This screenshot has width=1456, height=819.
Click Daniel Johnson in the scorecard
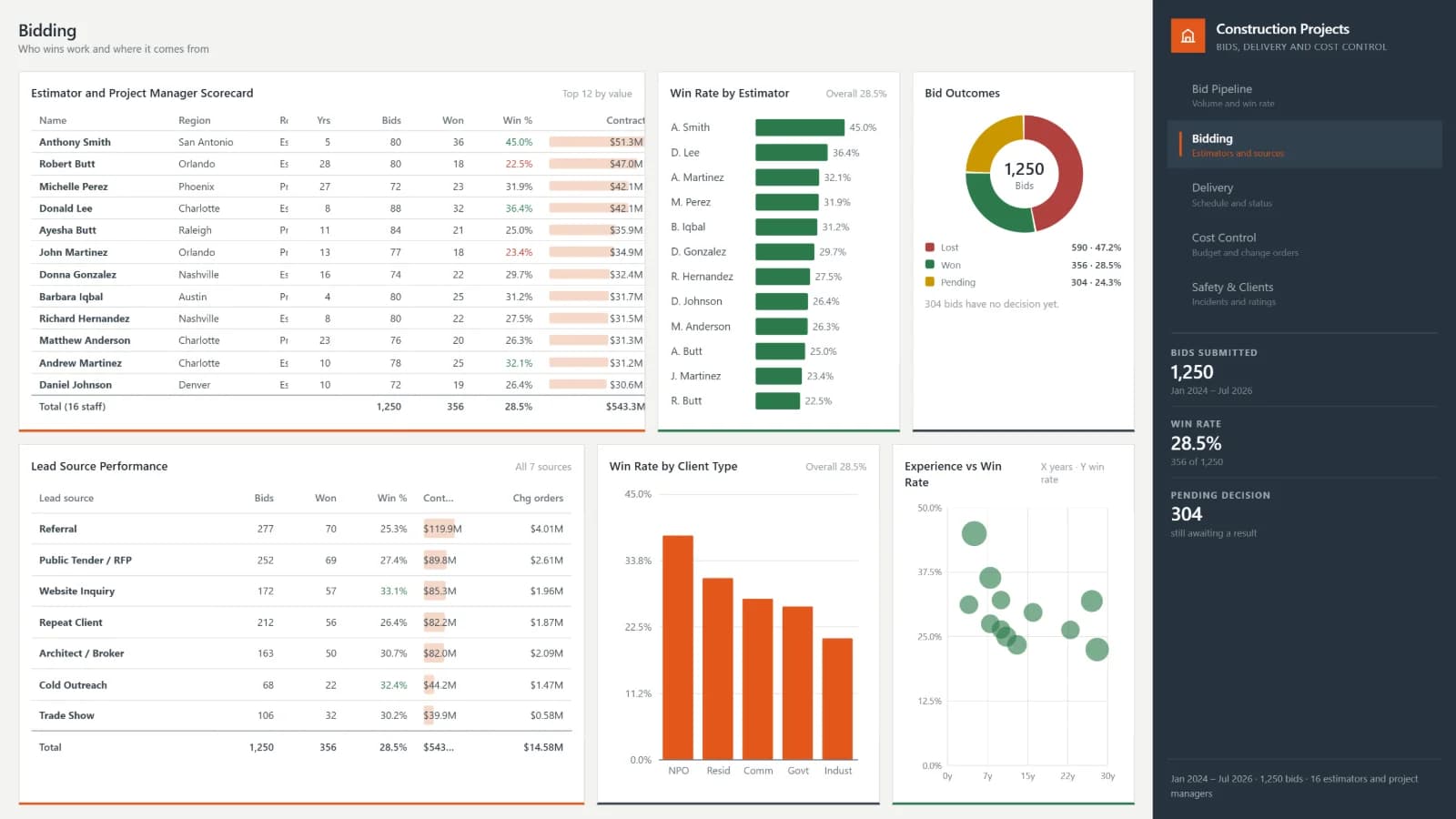tap(76, 385)
